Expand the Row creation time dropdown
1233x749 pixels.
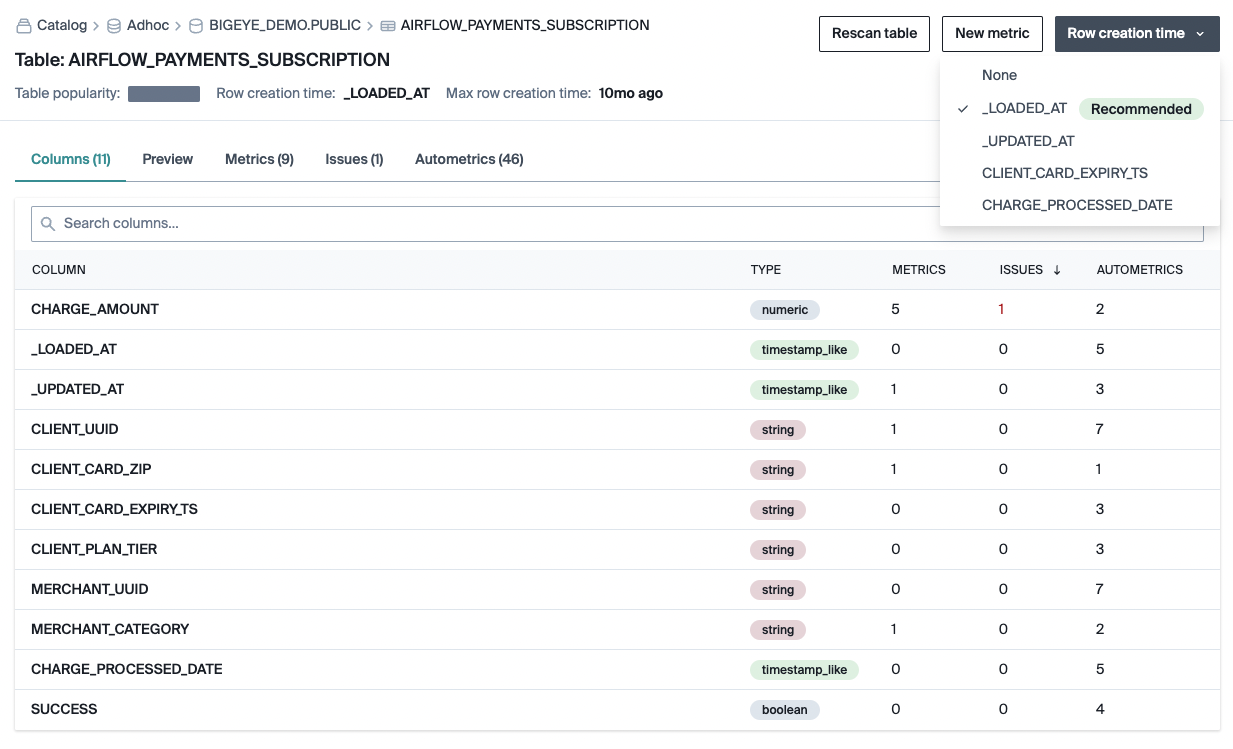pos(1137,33)
